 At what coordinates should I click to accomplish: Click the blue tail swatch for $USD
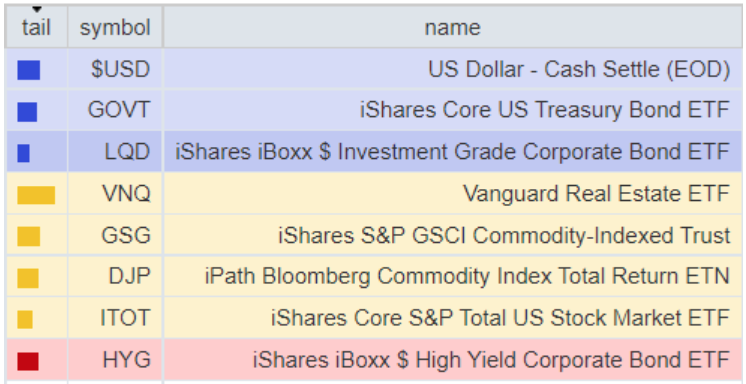click(29, 70)
